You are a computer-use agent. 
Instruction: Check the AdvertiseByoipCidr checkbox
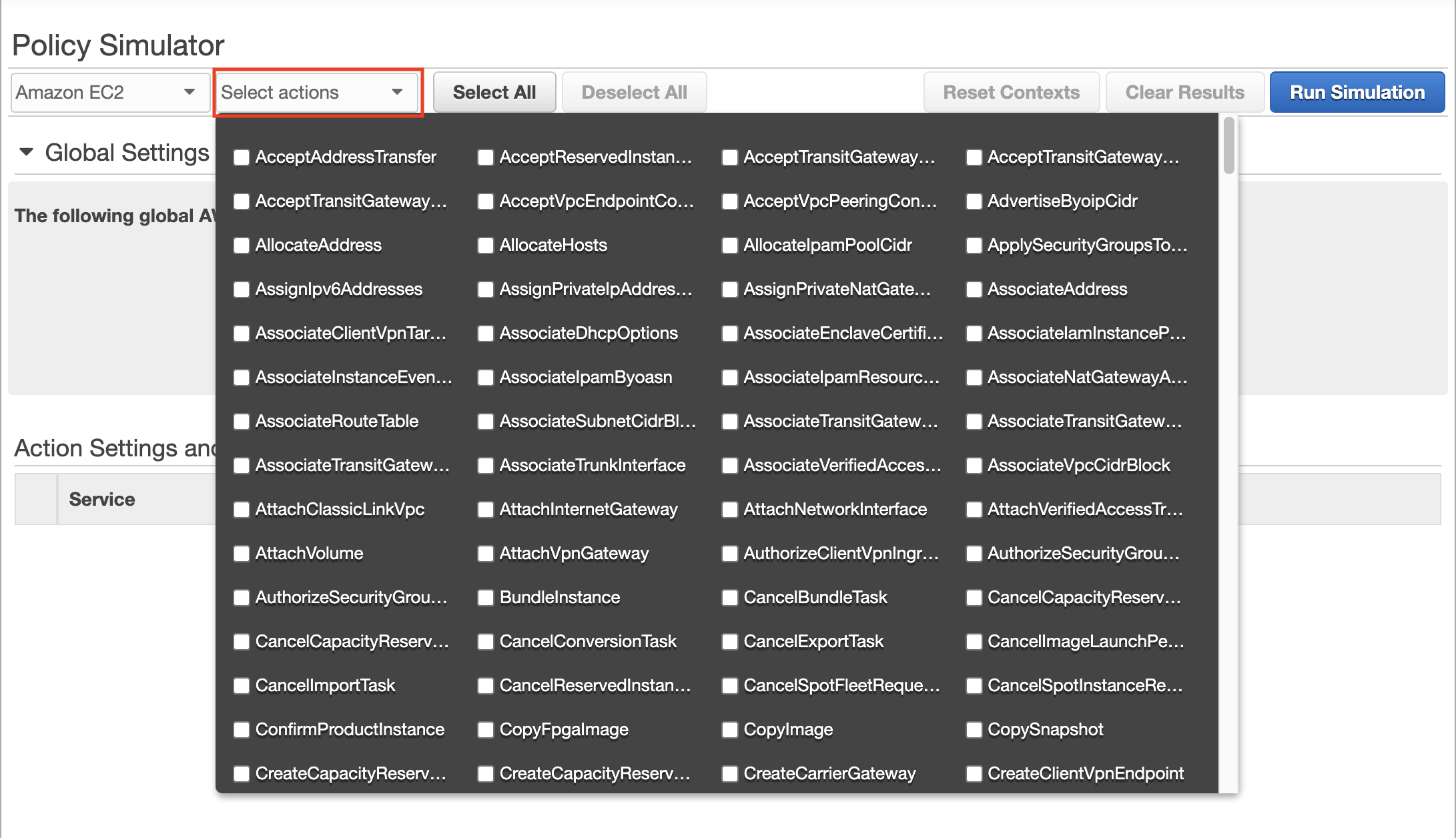pos(974,201)
